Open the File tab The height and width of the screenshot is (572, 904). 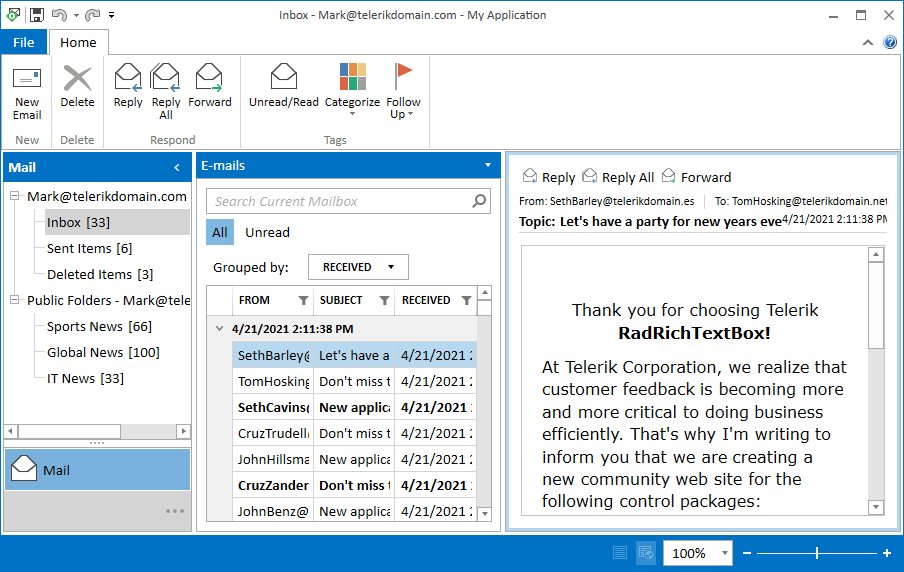(x=24, y=42)
